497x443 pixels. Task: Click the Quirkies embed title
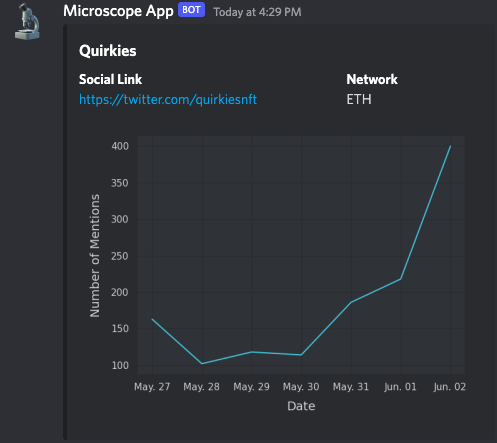coord(108,51)
